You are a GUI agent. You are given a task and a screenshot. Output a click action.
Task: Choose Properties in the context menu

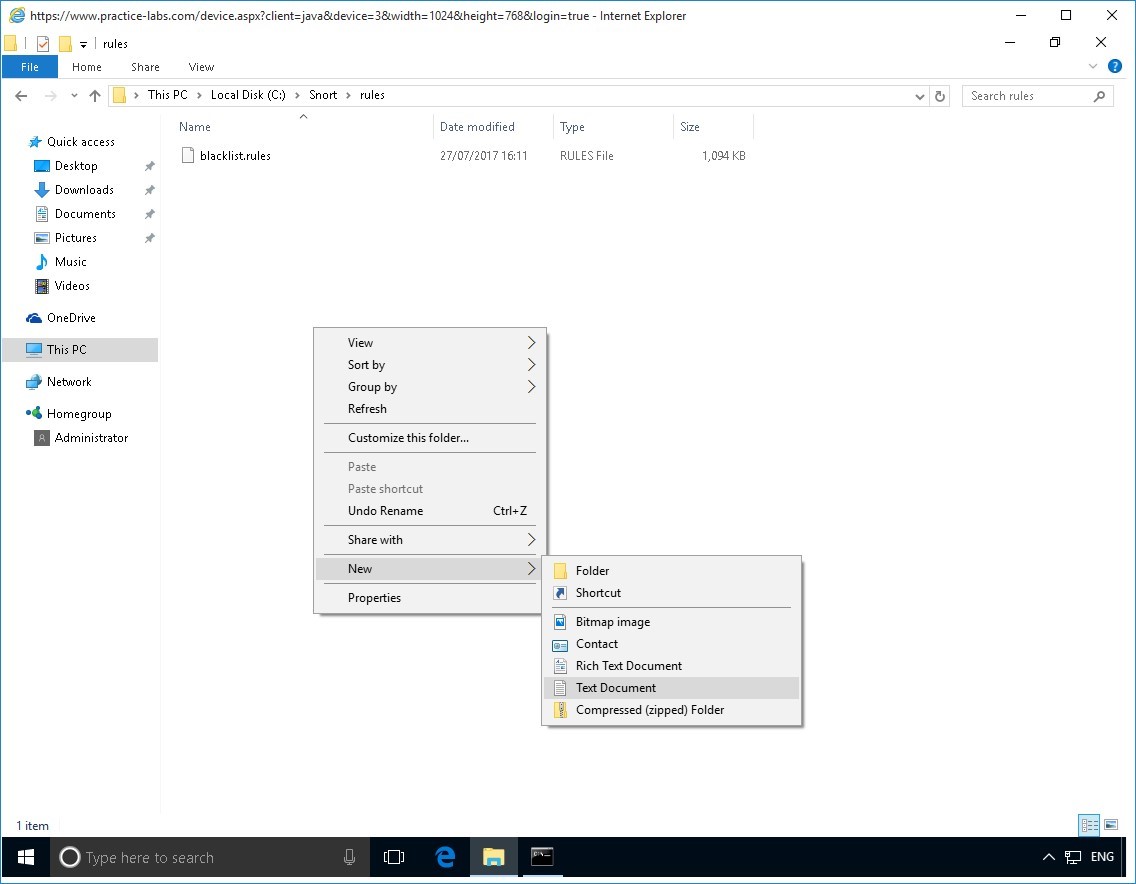[374, 598]
